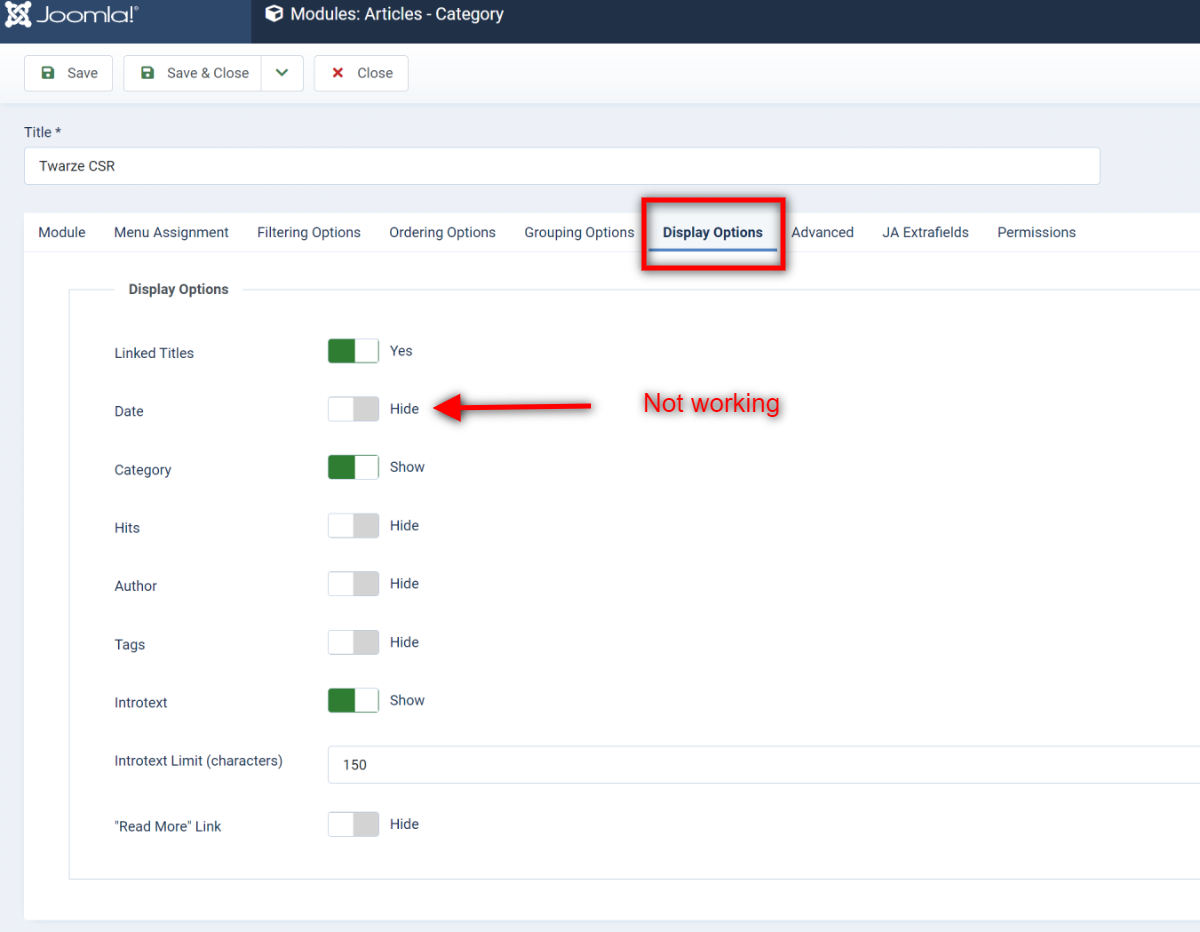Switch to the Menu Assignment tab
This screenshot has width=1200, height=932.
click(171, 232)
